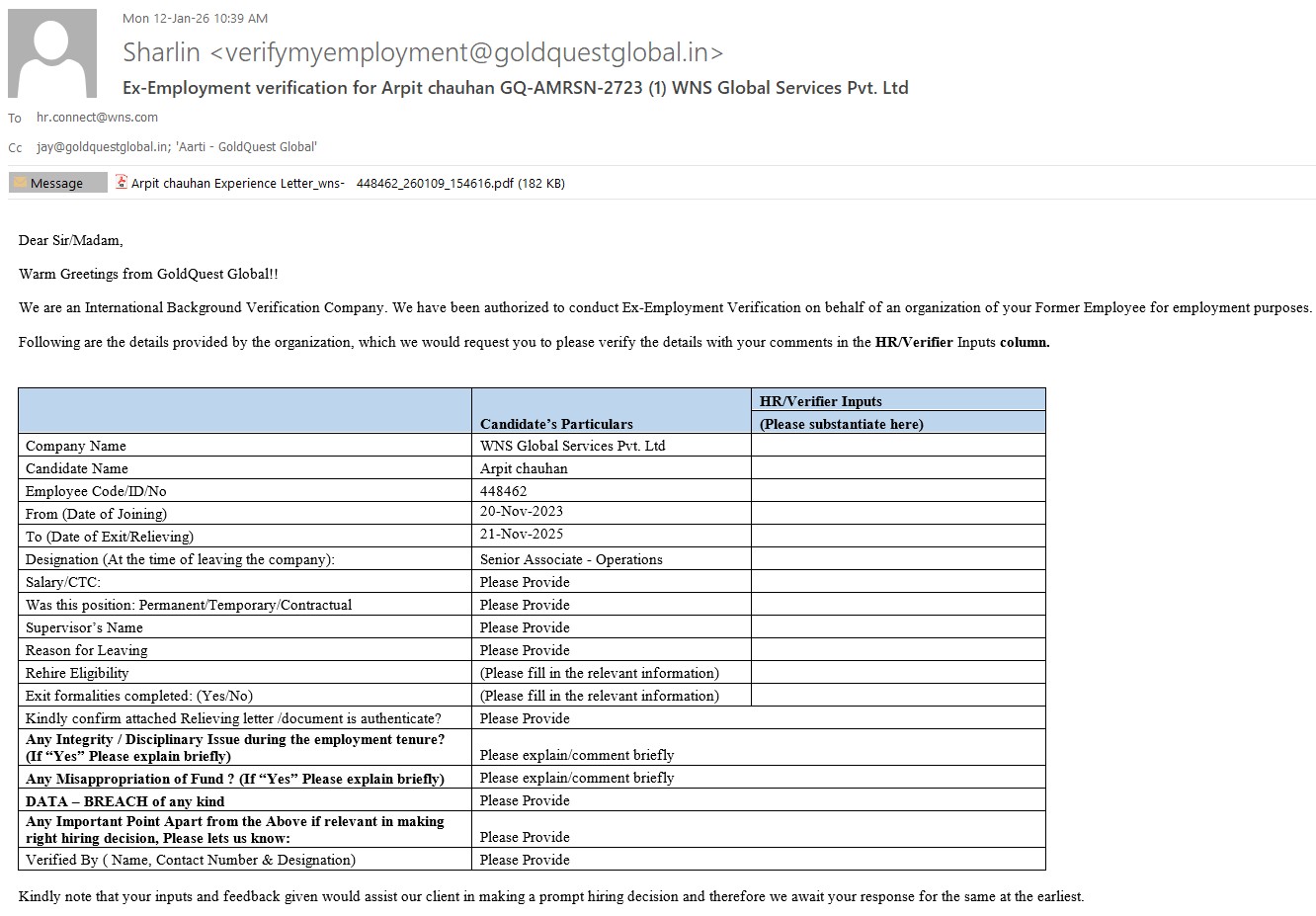Viewport: 1316px width, 916px height.
Task: Click 'Please explain/comment briefly' in Misappropriation row
Action: [x=577, y=778]
